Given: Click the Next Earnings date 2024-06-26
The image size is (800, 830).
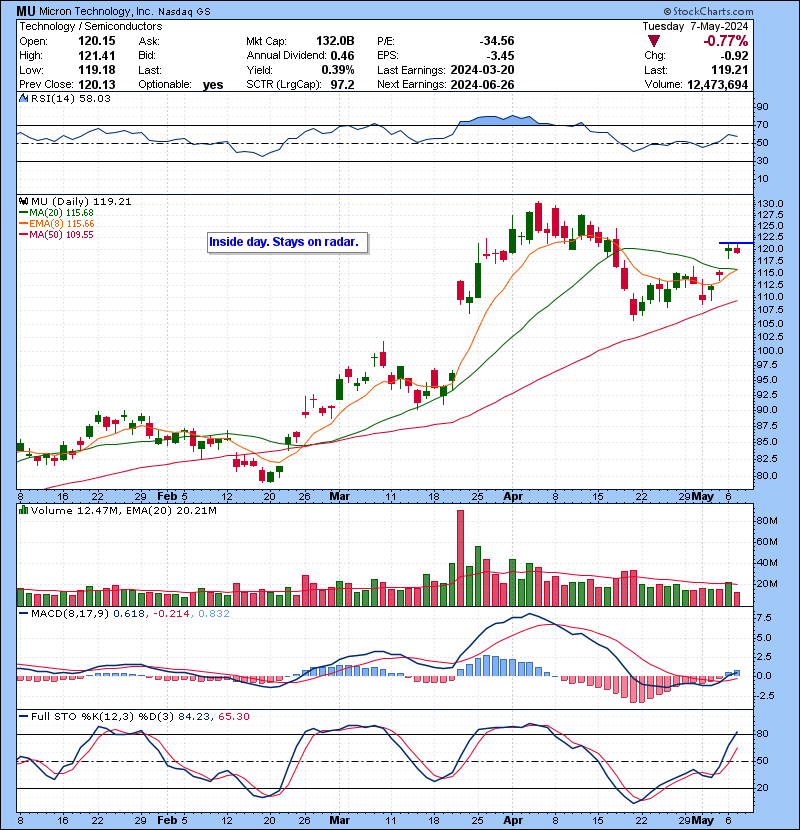Looking at the screenshot, I should (482, 84).
